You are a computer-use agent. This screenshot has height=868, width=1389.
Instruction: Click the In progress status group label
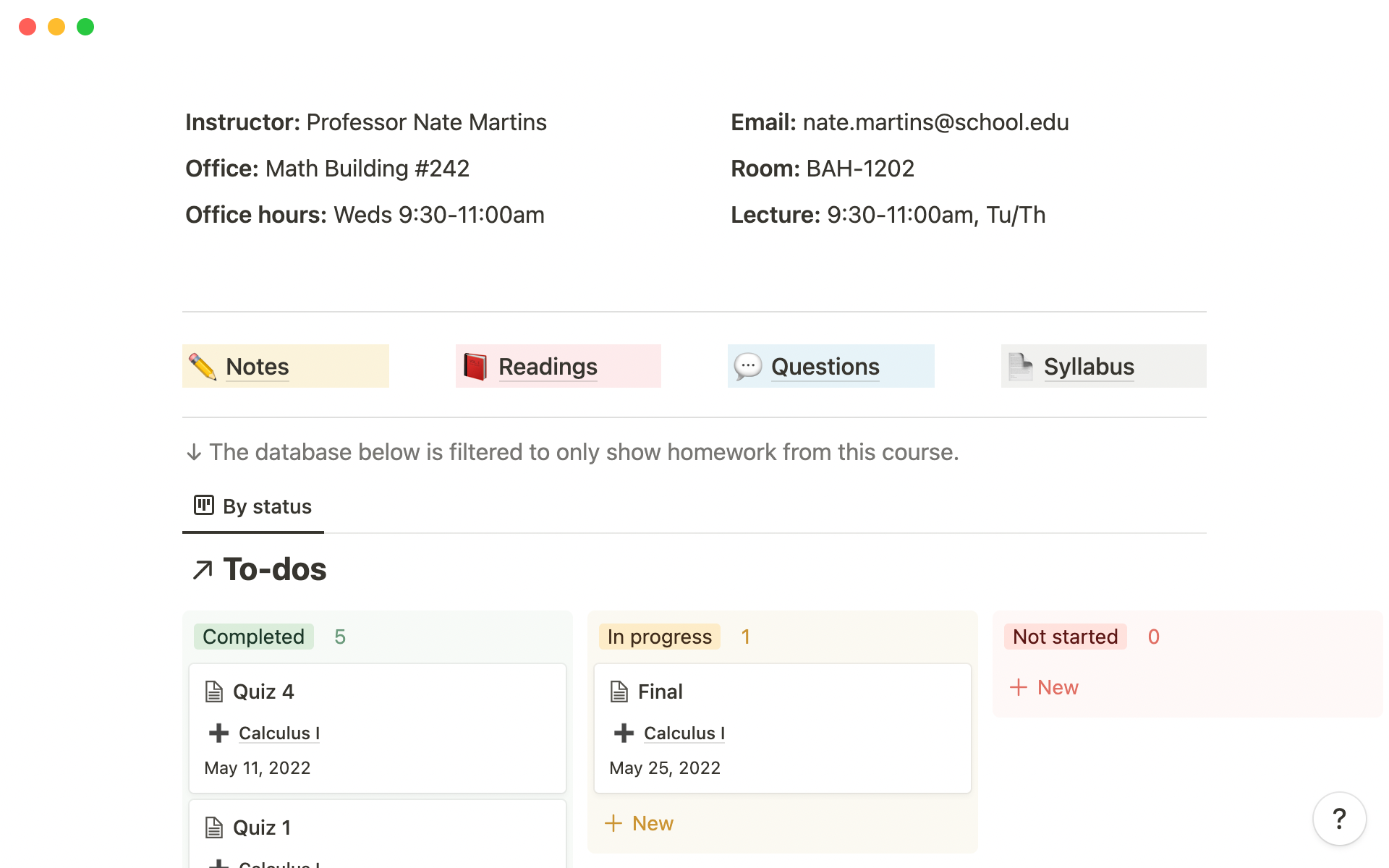click(x=660, y=637)
